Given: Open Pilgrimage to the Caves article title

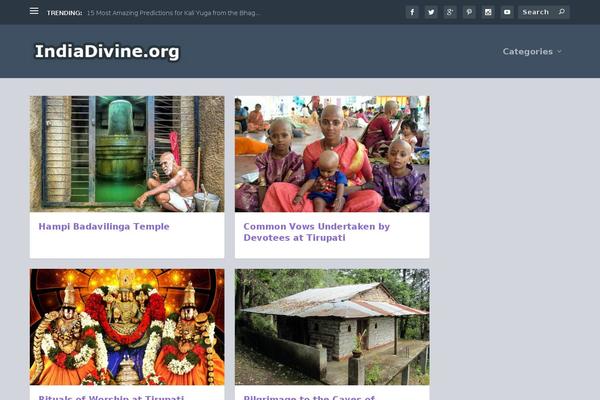Looking at the screenshot, I should [x=309, y=397].
